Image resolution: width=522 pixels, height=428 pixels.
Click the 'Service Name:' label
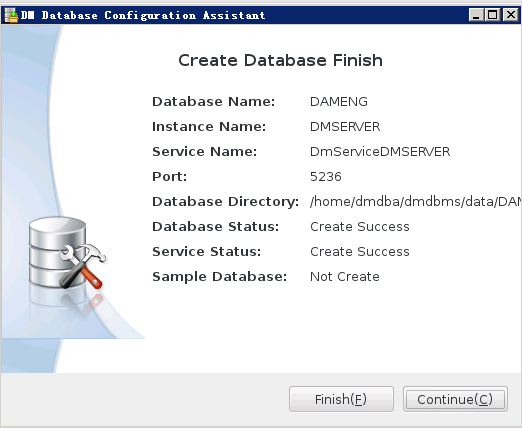pyautogui.click(x=205, y=152)
